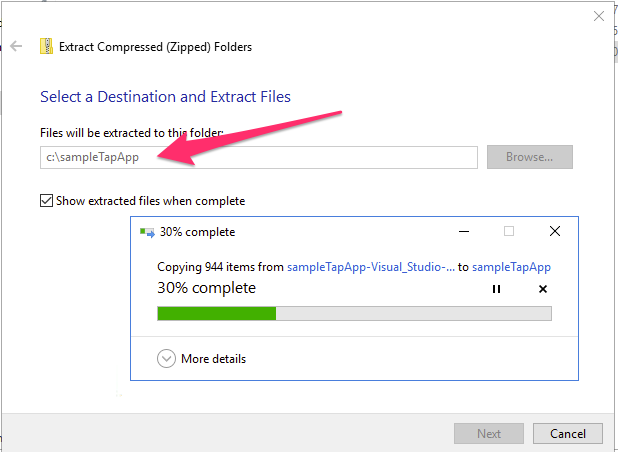Image resolution: width=618 pixels, height=452 pixels.
Task: Click the Browse... button
Action: [530, 157]
